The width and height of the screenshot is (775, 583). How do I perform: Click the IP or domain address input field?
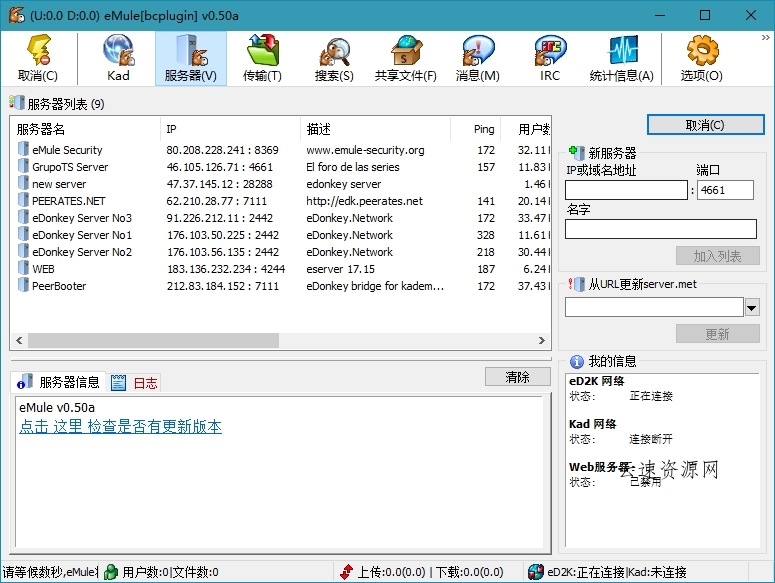626,190
